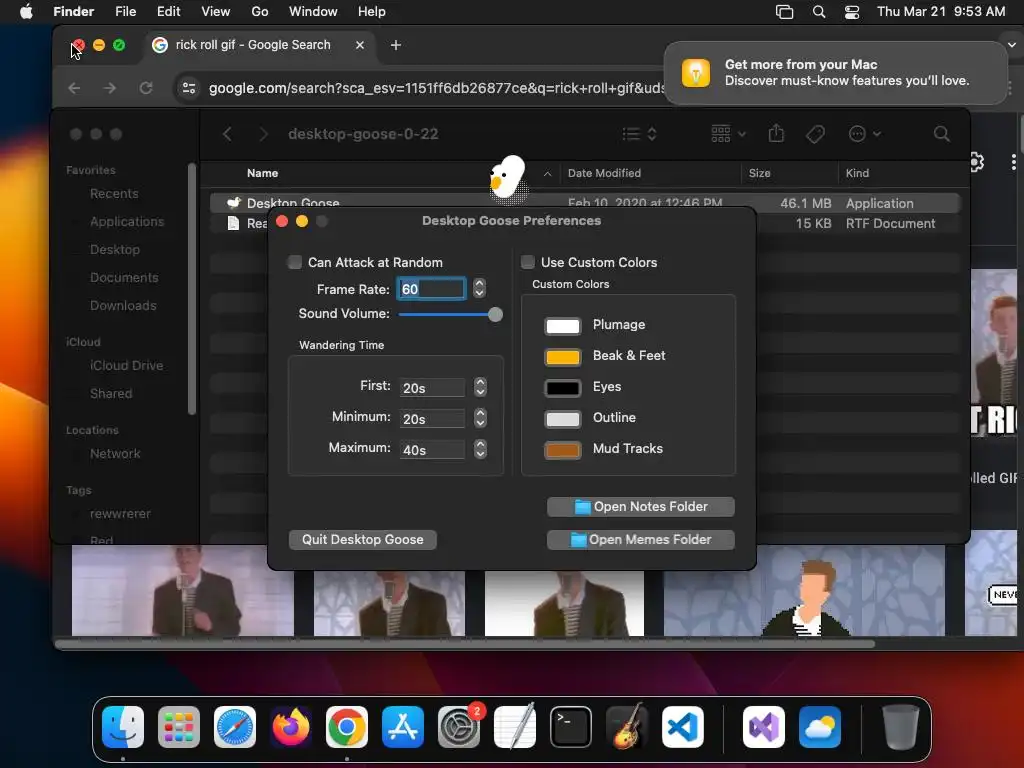
Task: Click the site info icon in address bar
Action: tap(189, 88)
